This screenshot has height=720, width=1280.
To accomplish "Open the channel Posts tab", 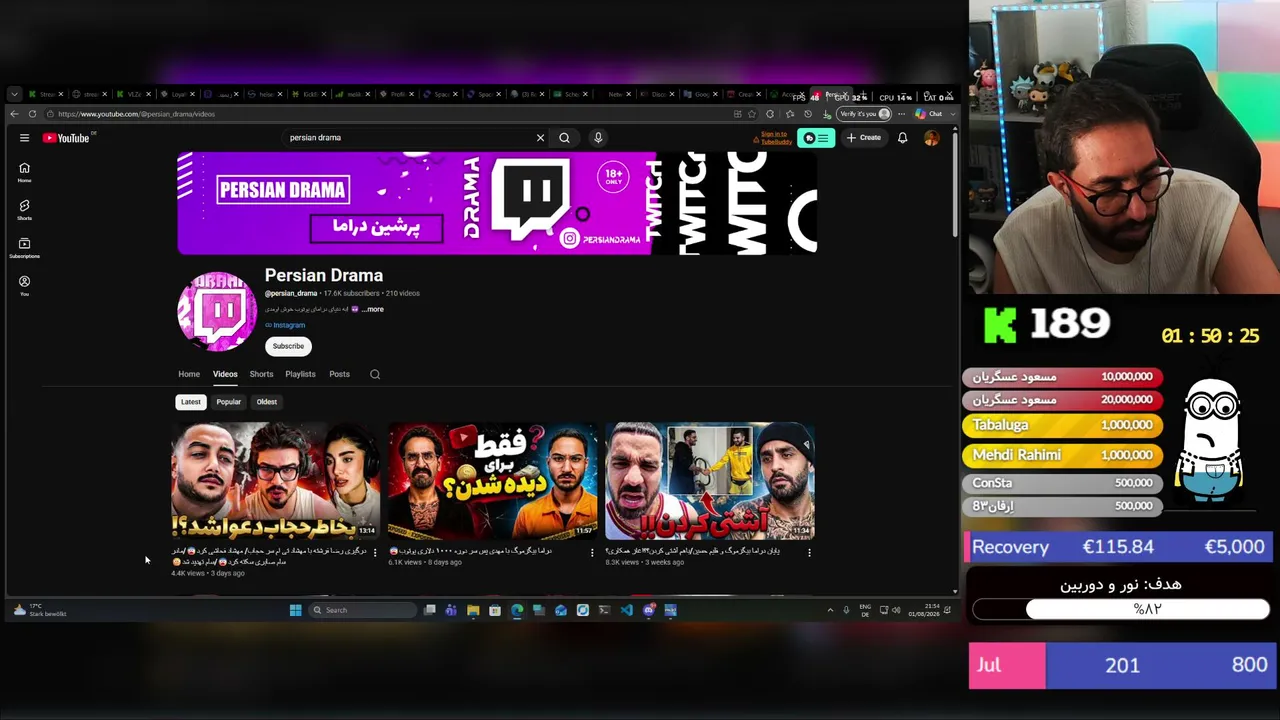I will coord(340,374).
